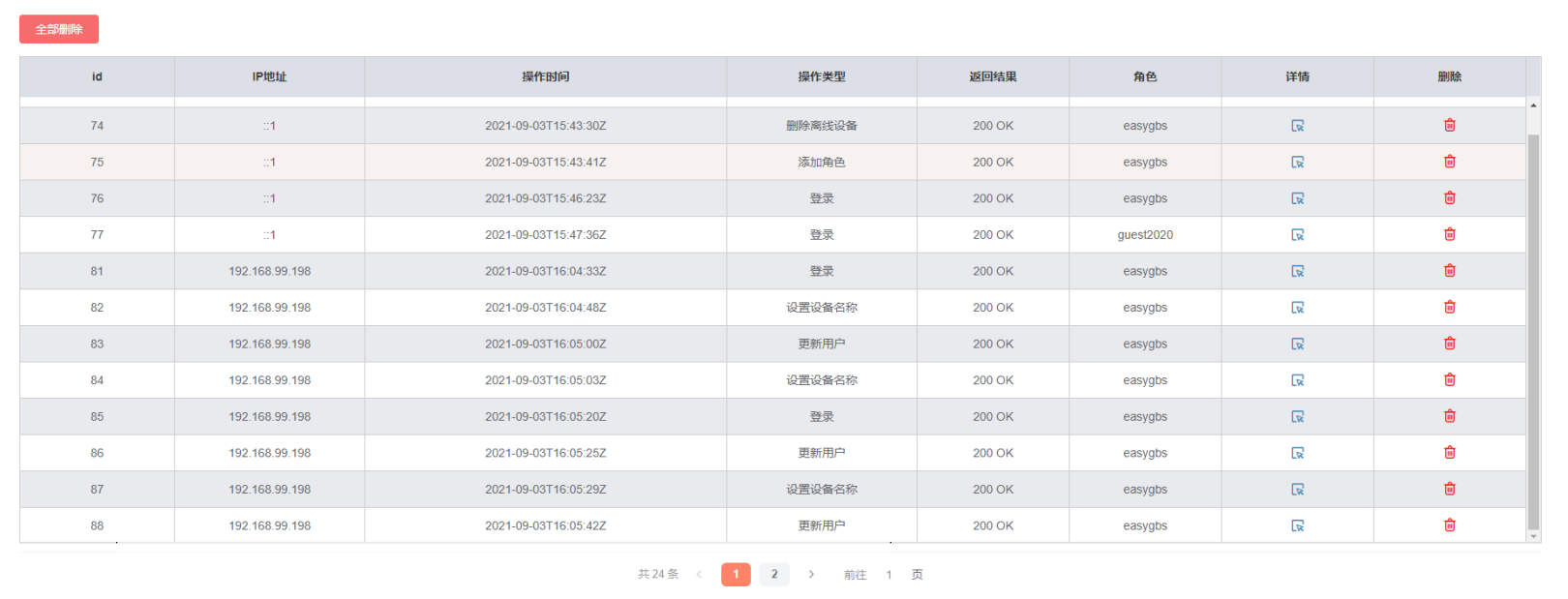
Task: Select the guest2020 role cell
Action: pyautogui.click(x=1145, y=235)
